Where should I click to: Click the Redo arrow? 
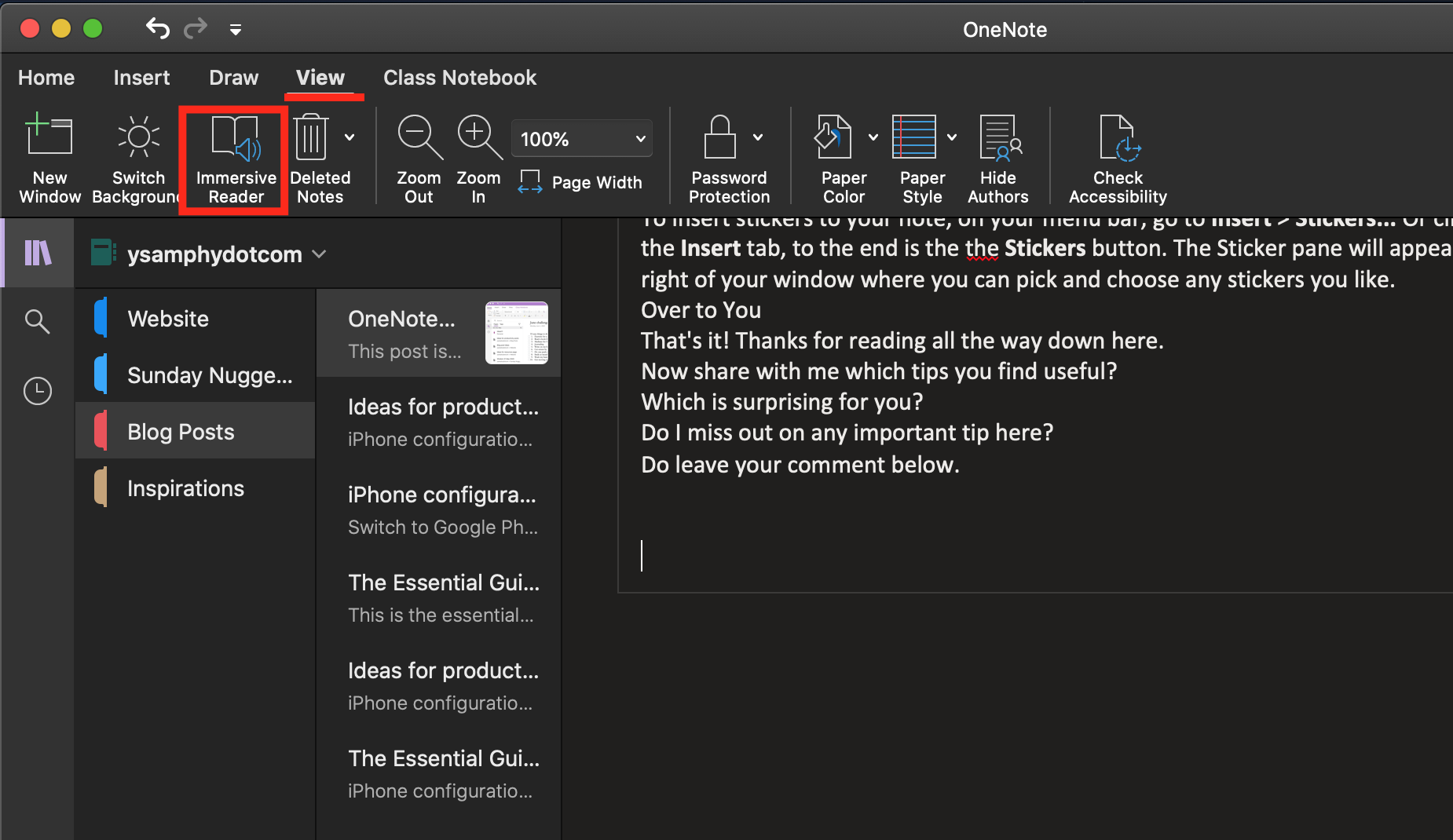tap(196, 29)
